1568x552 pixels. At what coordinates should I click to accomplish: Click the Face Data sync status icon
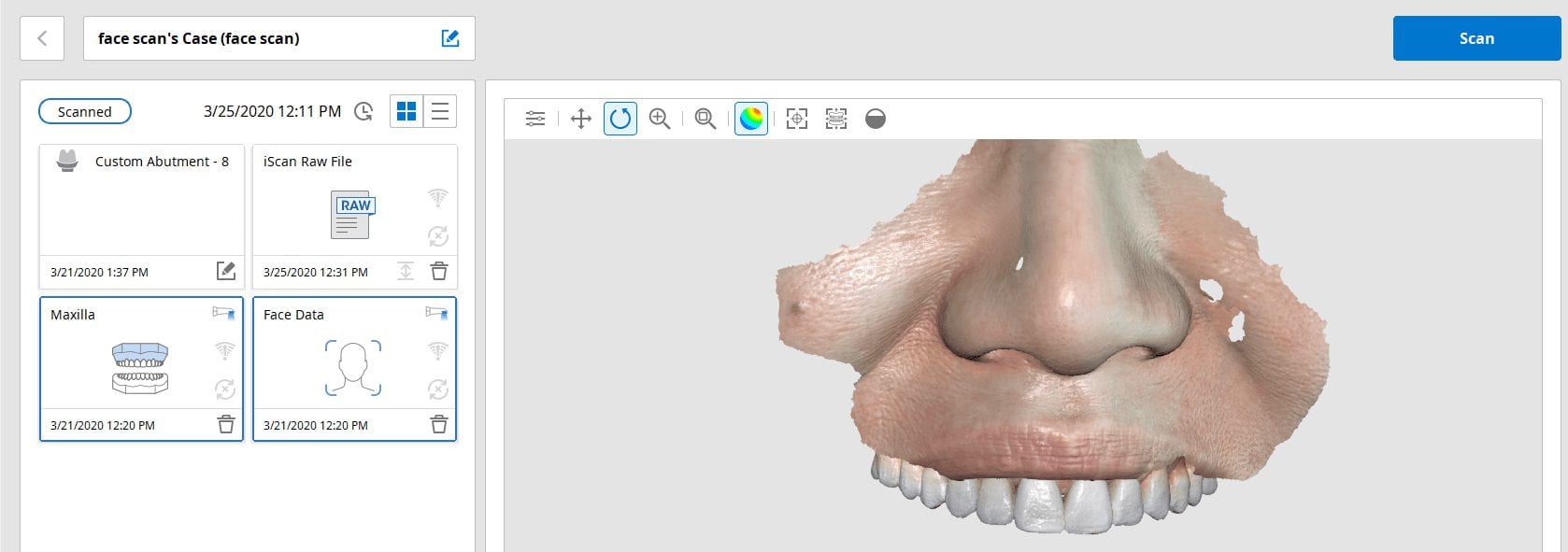(x=437, y=389)
